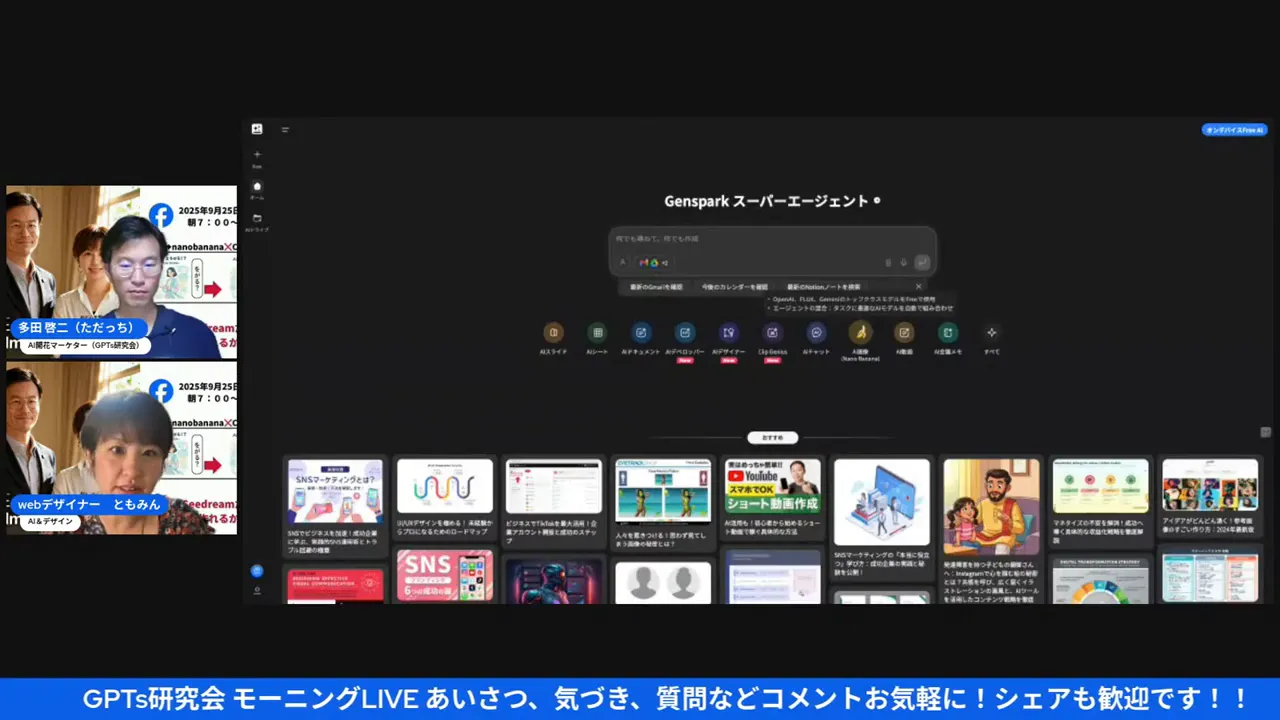Viewport: 1280px width, 720px height.
Task: Open AIドライブ folder icon in sidebar
Action: tap(257, 218)
